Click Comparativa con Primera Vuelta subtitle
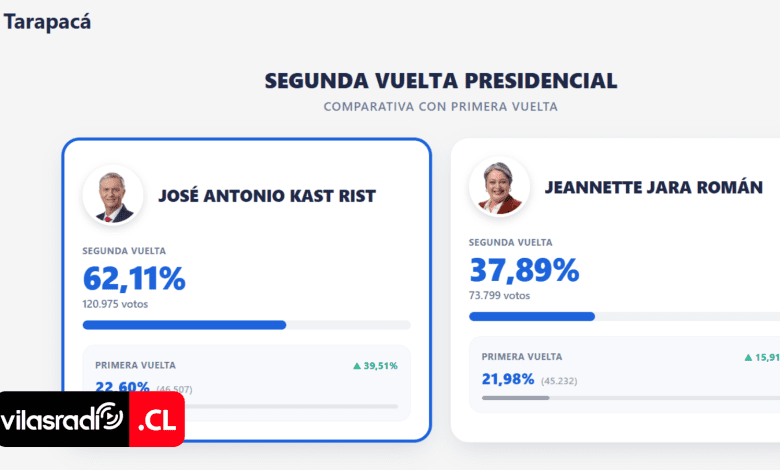Viewport: 780px width, 470px height. pyautogui.click(x=441, y=106)
